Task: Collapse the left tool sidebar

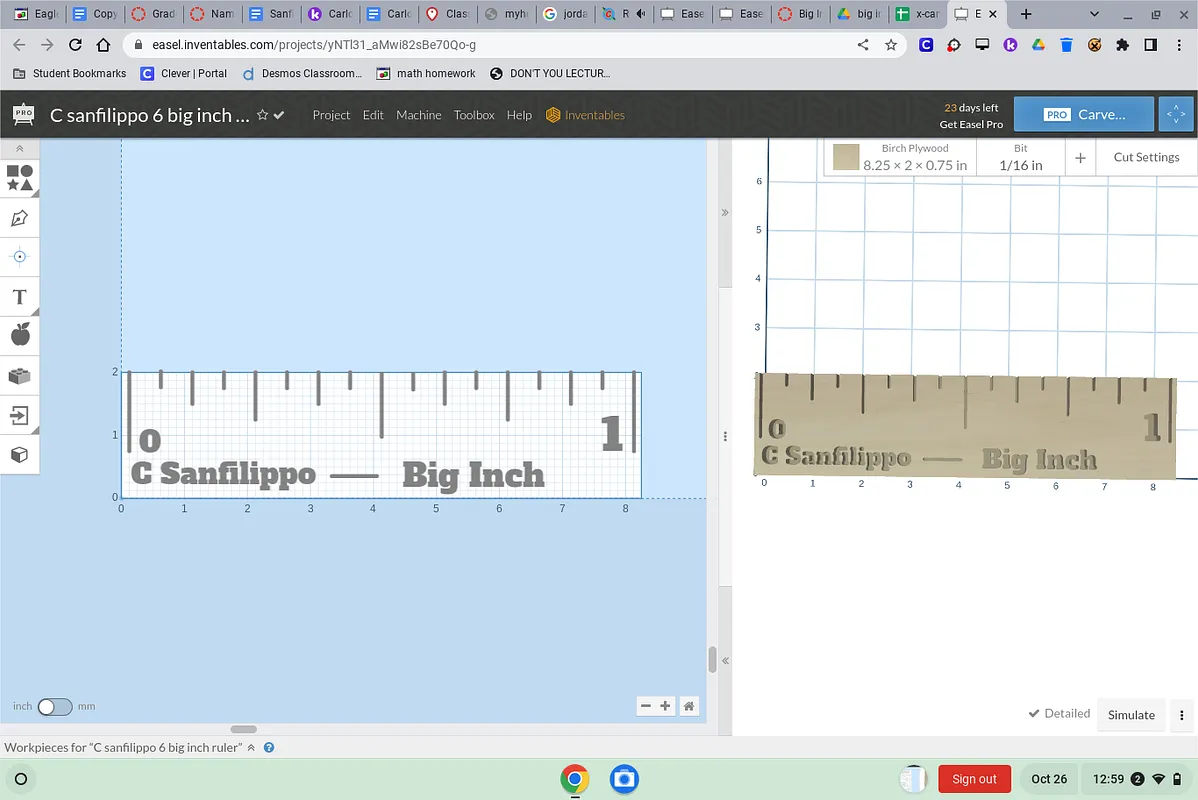Action: click(20, 148)
